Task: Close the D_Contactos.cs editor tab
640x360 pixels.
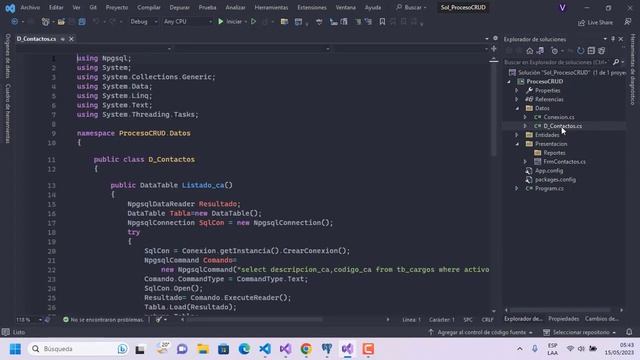Action: point(71,39)
